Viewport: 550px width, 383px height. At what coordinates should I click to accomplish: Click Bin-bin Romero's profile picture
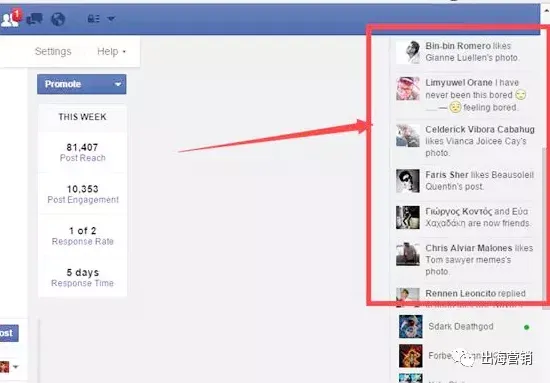(408, 52)
